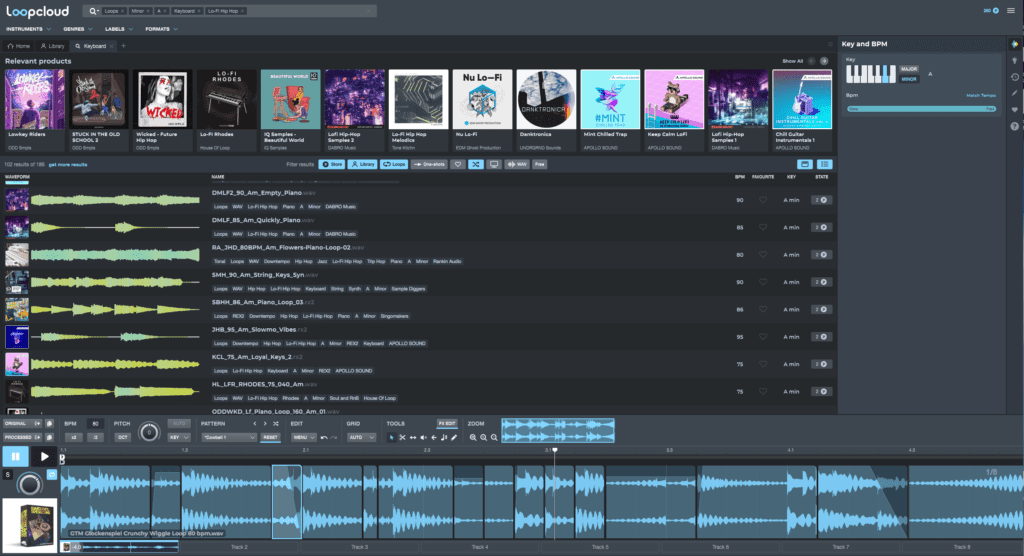Open the Grid AUTO dropdown
1024x556 pixels.
[361, 438]
